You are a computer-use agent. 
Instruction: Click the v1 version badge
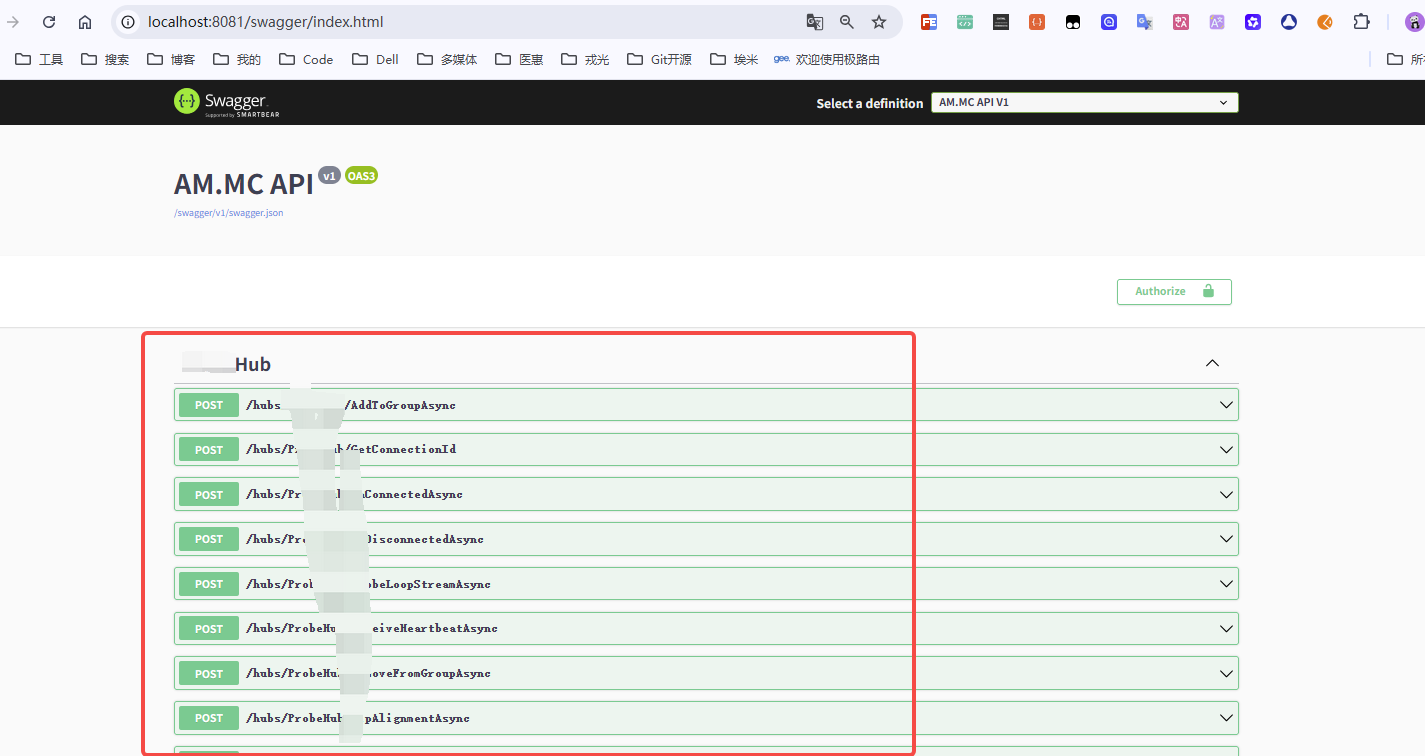329,176
